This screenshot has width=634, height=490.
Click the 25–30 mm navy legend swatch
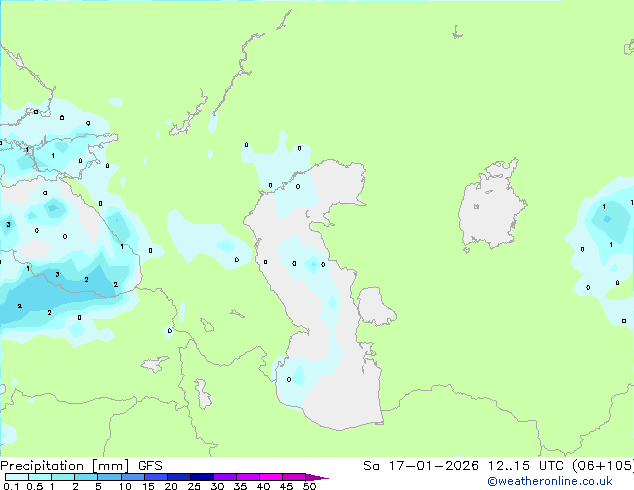(202, 477)
